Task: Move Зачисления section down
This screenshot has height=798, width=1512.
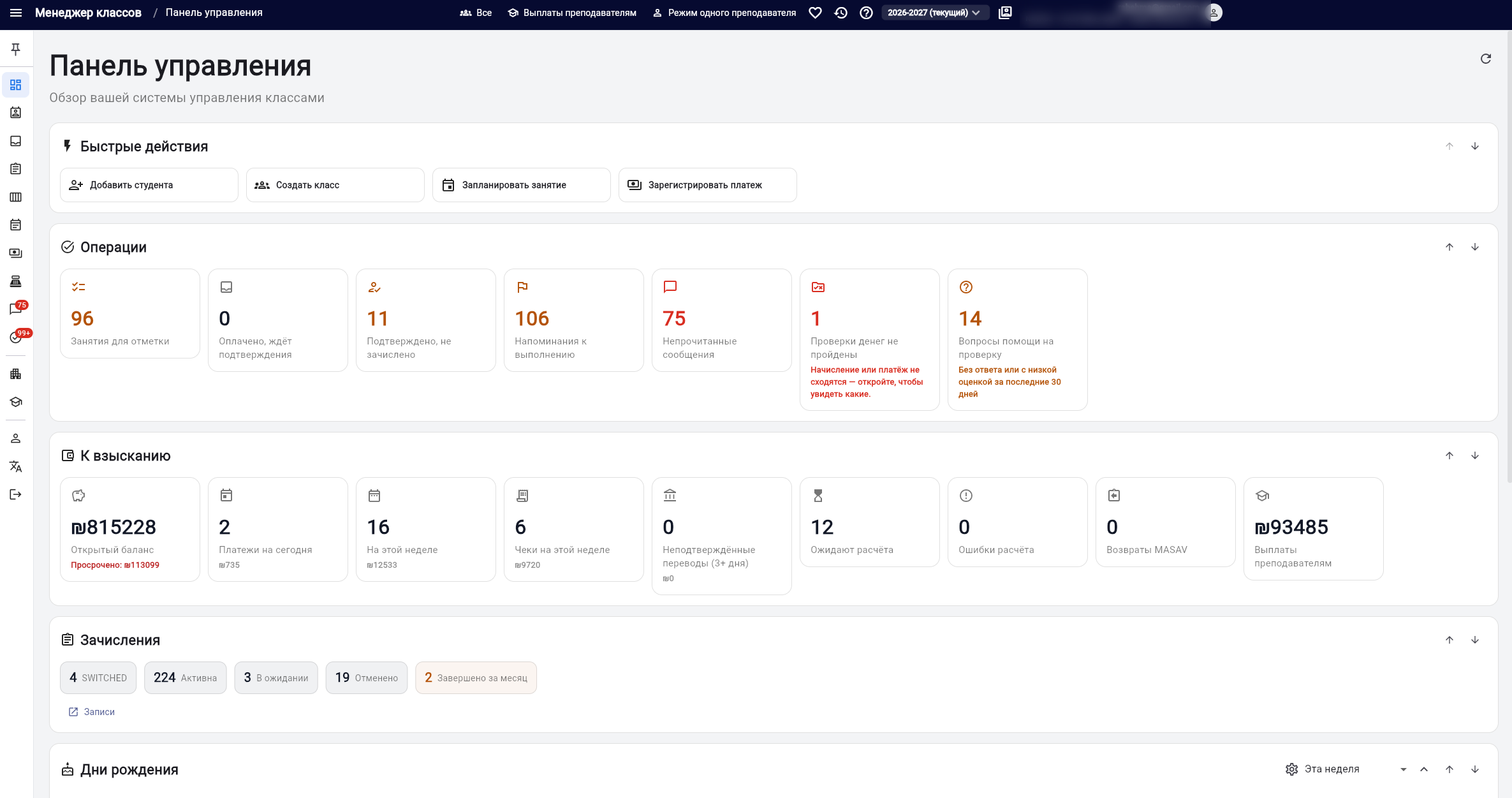Action: click(1475, 640)
